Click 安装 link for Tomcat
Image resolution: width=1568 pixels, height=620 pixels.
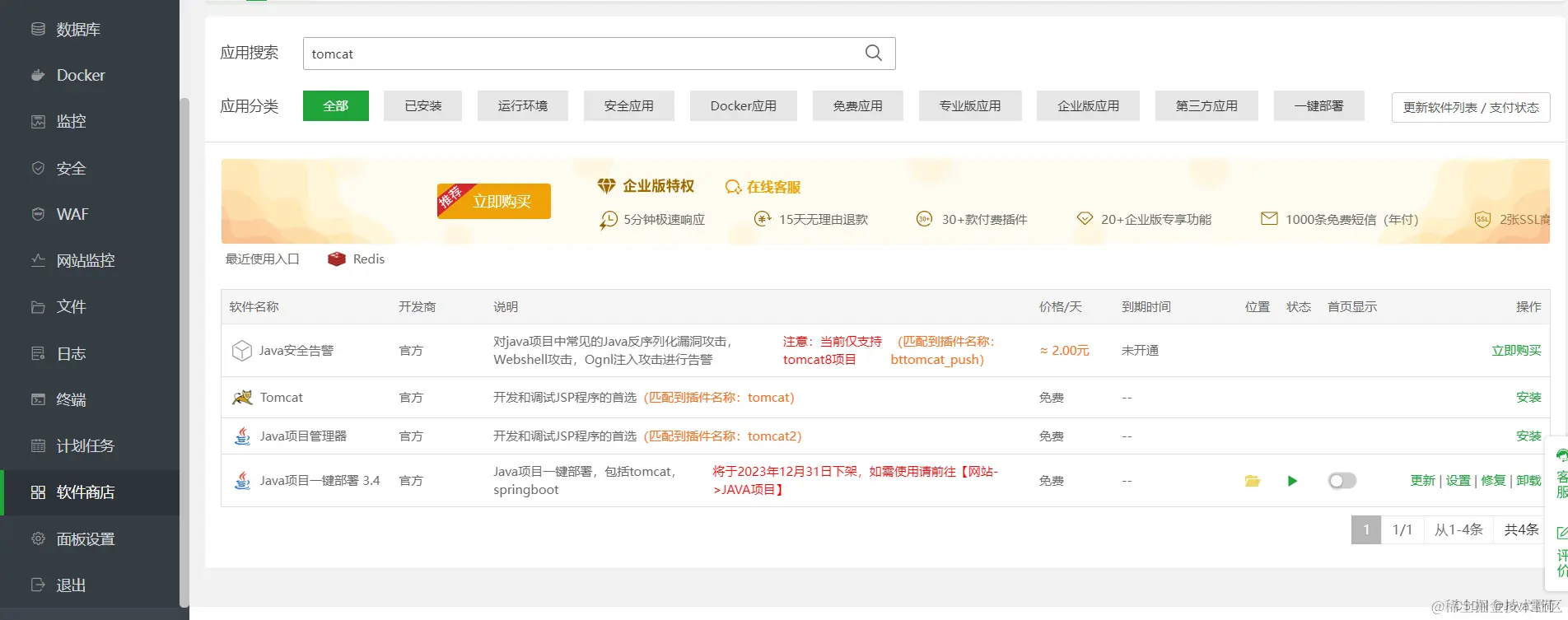click(1528, 398)
